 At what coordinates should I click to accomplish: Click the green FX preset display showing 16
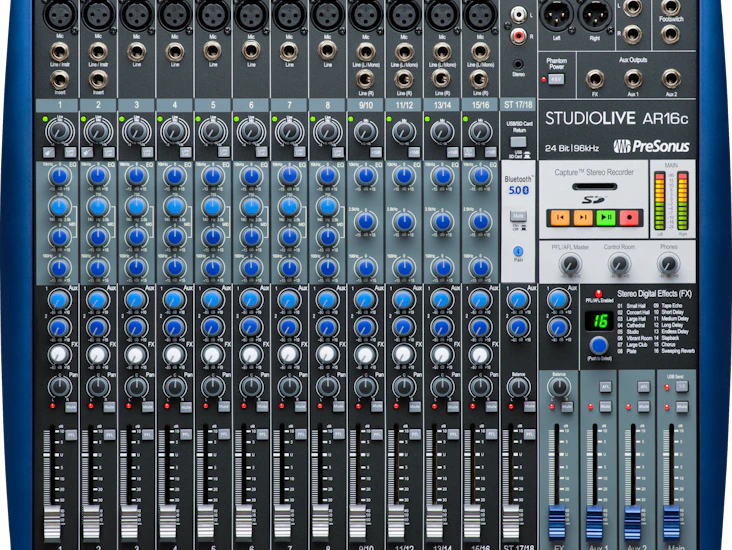[x=599, y=321]
